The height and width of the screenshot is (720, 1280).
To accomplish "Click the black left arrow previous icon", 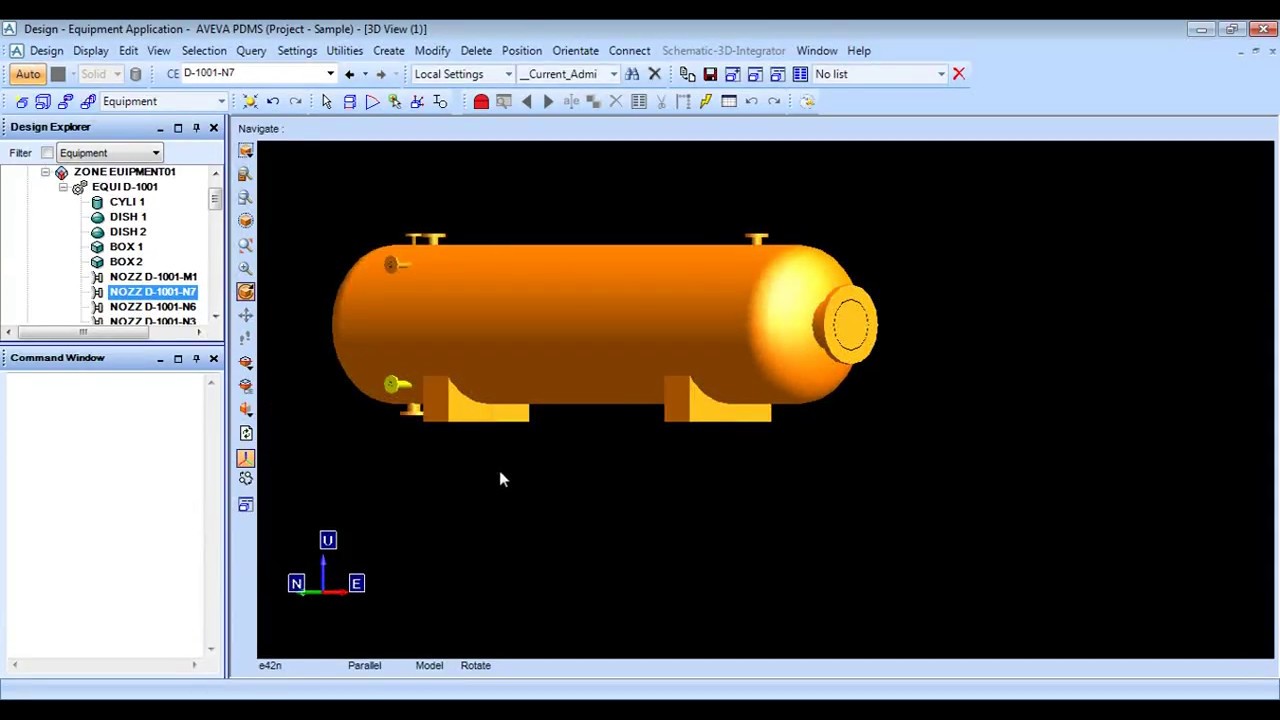I will pos(527,101).
